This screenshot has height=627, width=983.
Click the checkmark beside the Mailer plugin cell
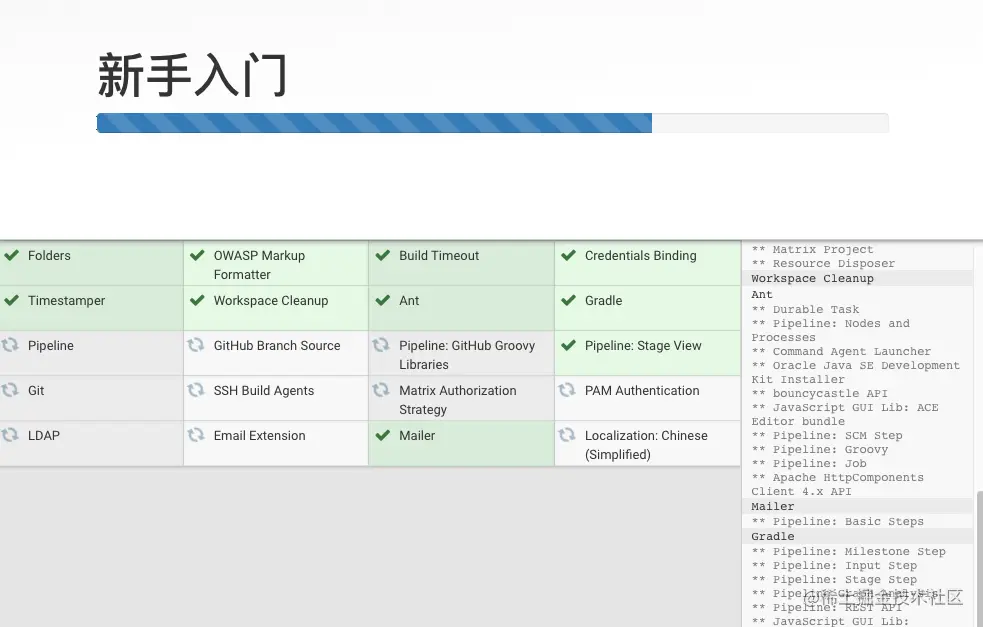pyautogui.click(x=382, y=435)
